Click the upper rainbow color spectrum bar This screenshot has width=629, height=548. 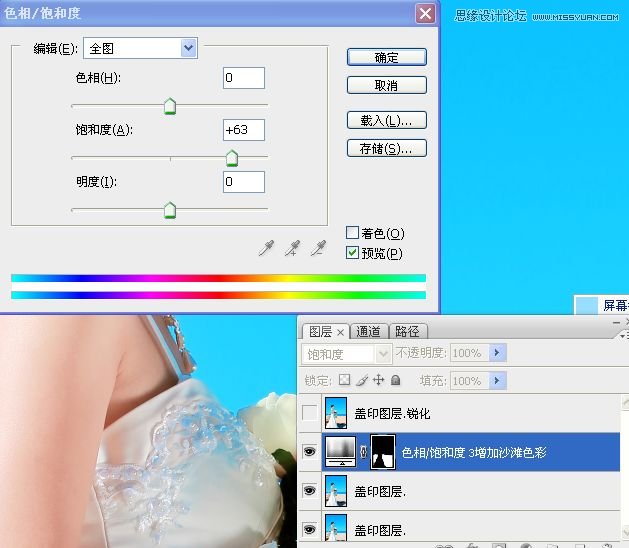click(x=219, y=278)
